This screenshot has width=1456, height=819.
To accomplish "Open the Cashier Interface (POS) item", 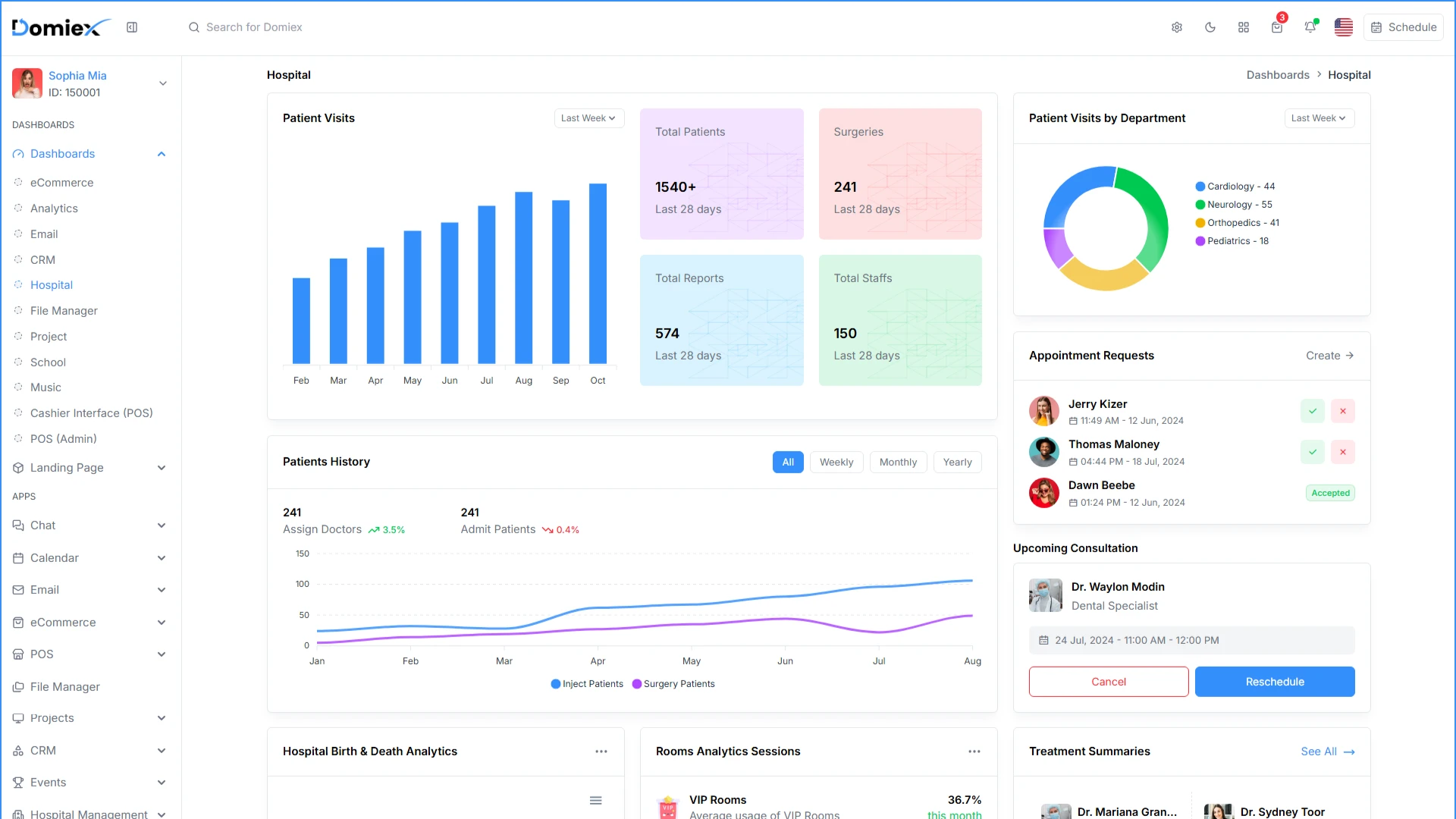I will (x=91, y=413).
